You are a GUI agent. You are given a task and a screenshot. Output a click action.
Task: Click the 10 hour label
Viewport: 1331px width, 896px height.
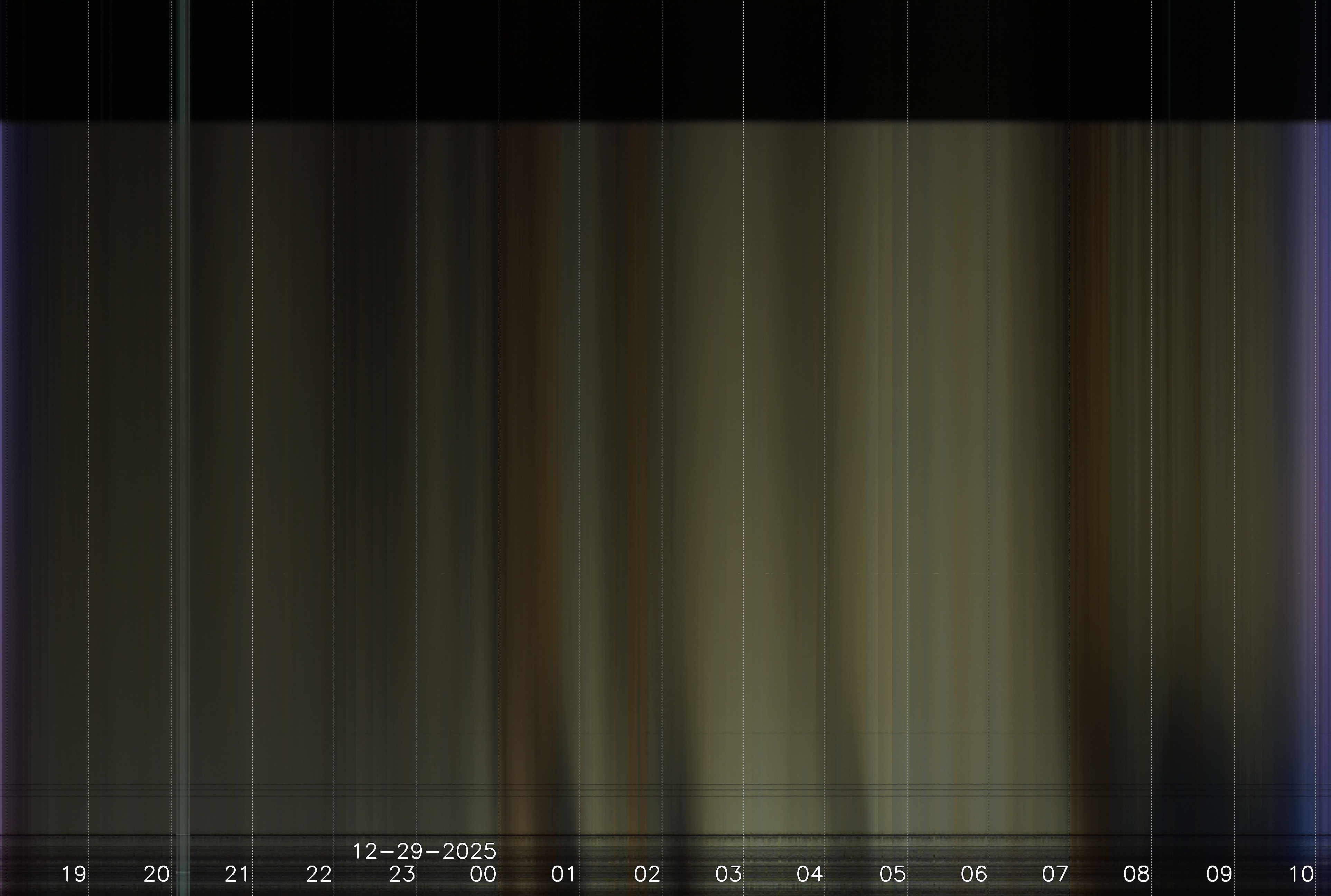click(1301, 874)
